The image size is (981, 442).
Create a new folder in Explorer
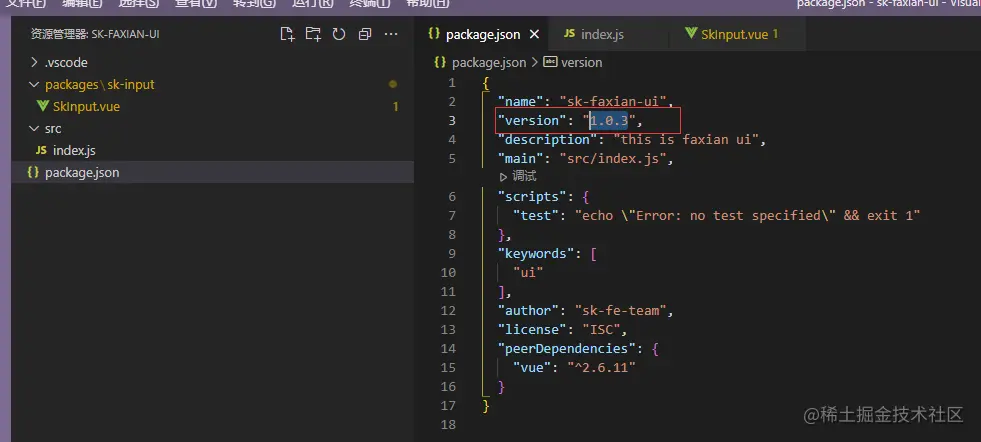tap(313, 34)
